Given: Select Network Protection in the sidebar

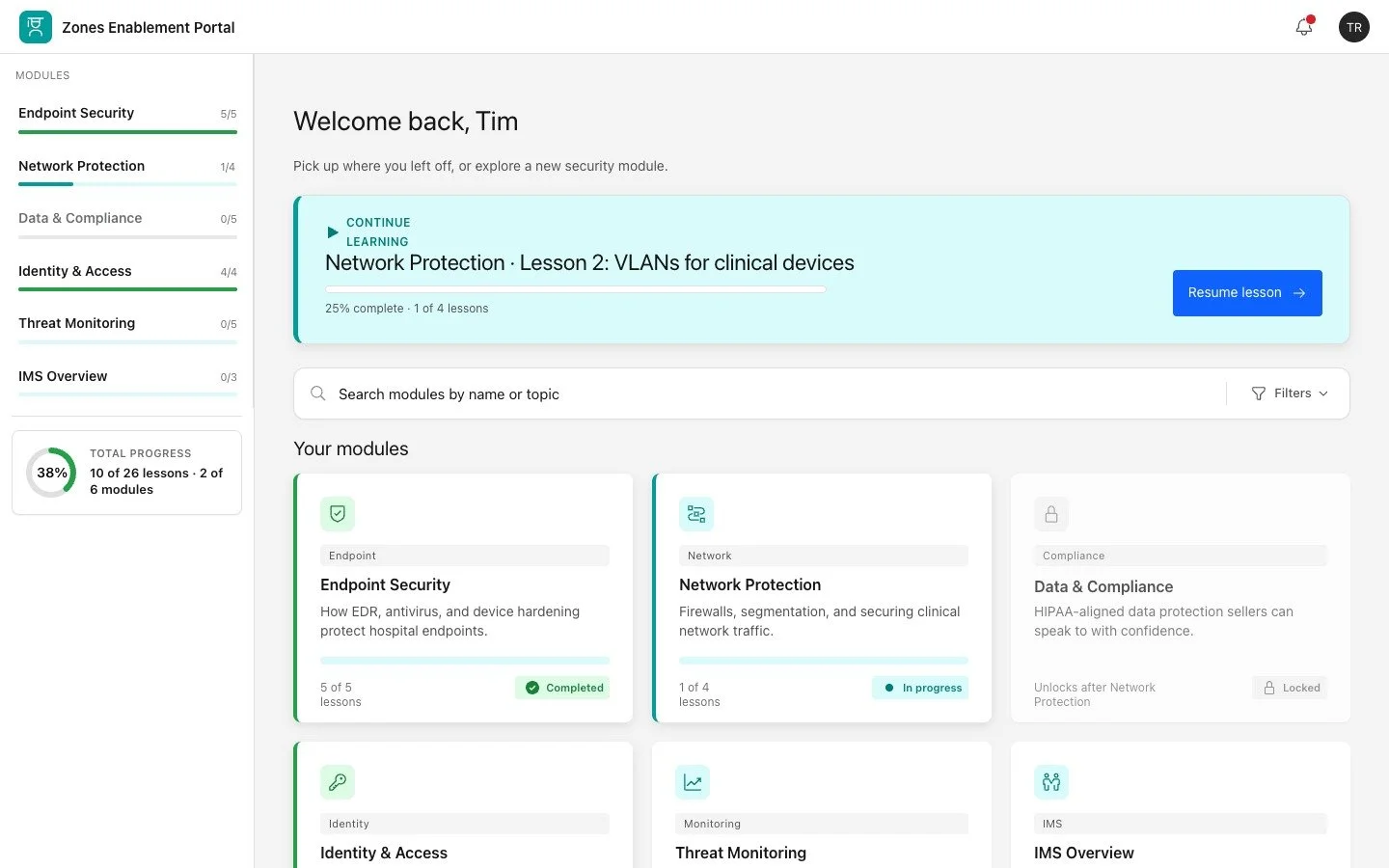Looking at the screenshot, I should point(127,173).
